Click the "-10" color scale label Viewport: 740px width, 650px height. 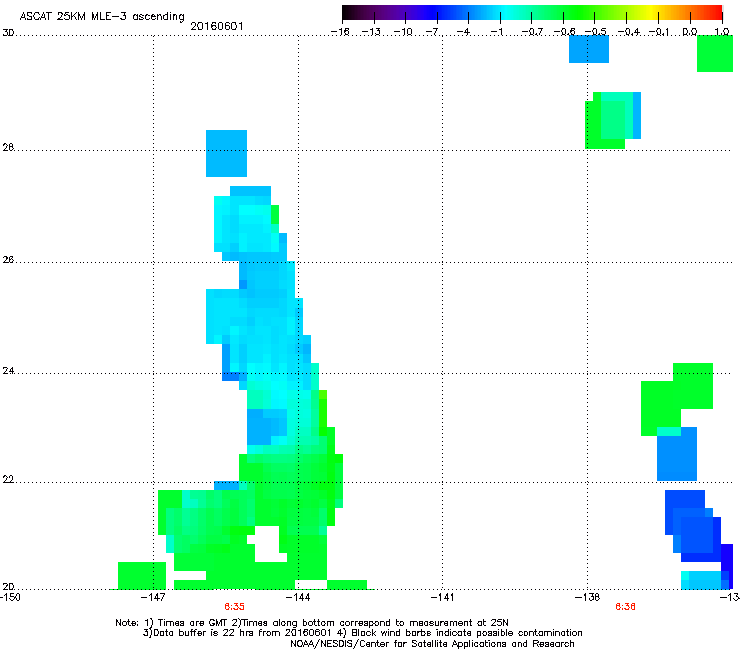[x=403, y=32]
